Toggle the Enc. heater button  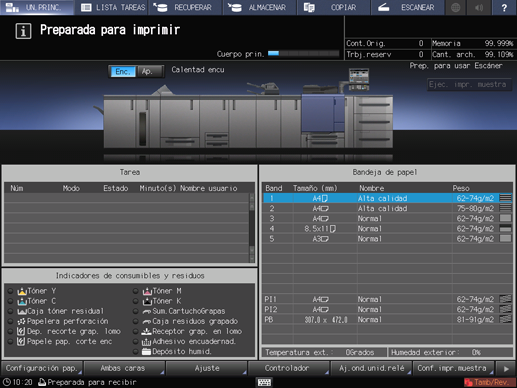point(123,71)
